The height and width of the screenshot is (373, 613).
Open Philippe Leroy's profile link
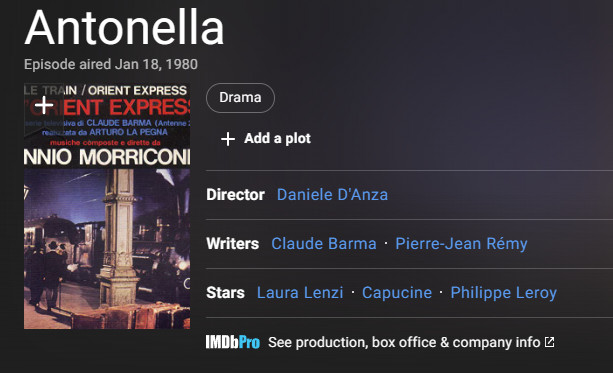pyautogui.click(x=504, y=293)
